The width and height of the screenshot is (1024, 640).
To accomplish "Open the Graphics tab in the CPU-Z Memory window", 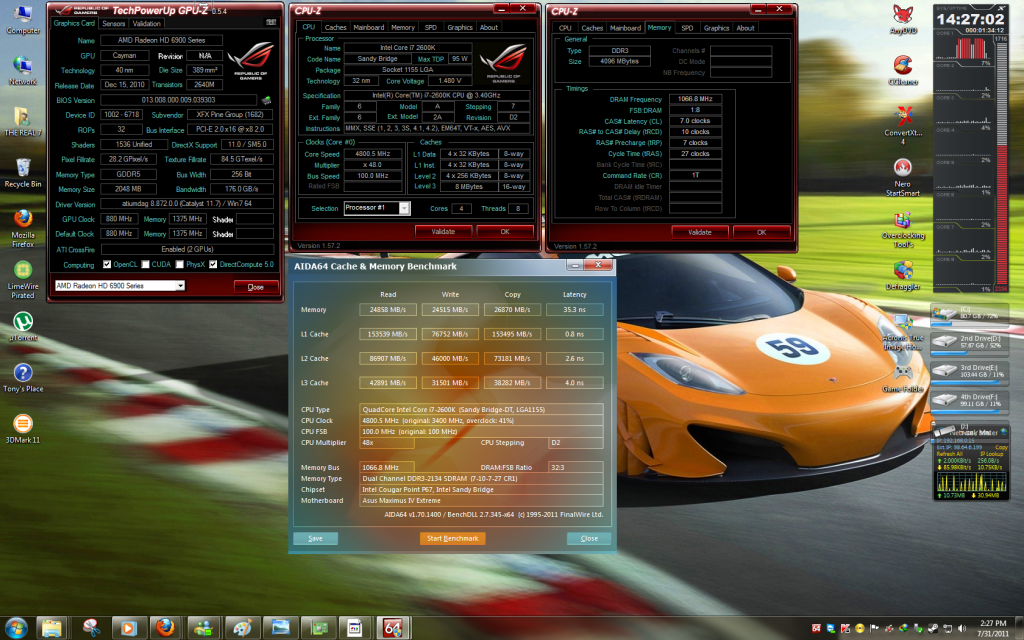I will [716, 28].
